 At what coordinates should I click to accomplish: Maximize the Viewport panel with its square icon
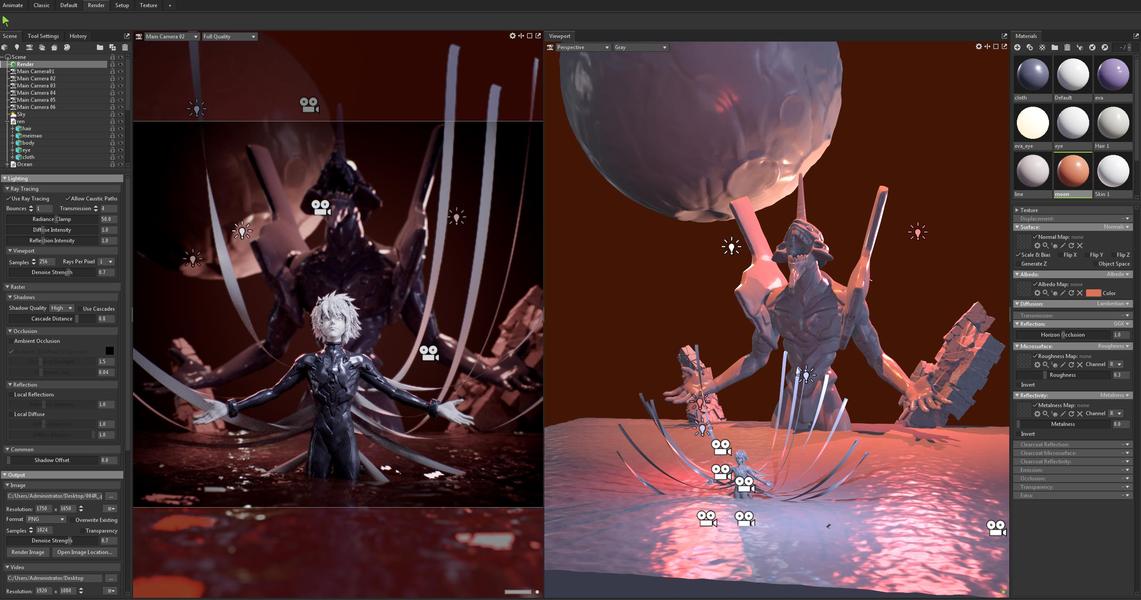point(996,47)
